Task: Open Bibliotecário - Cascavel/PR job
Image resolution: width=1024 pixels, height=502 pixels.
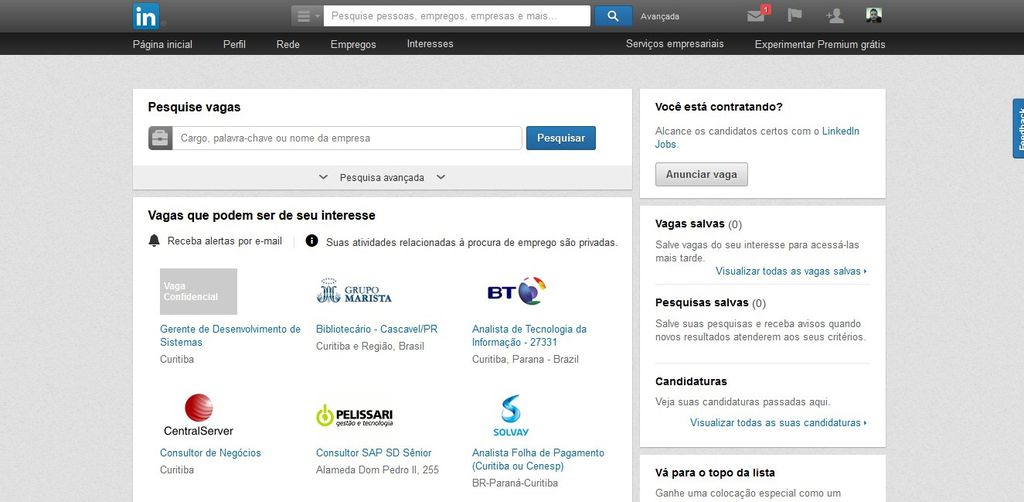Action: [x=377, y=329]
